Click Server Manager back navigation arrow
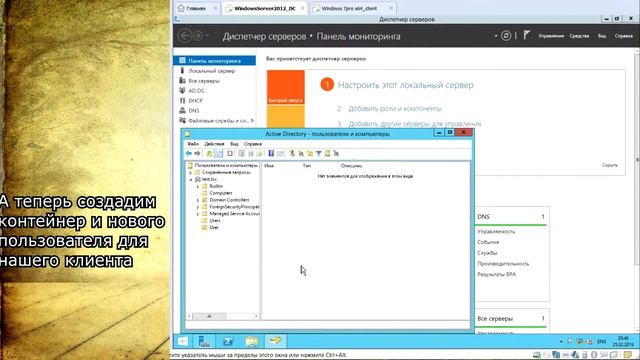This screenshot has height=360, width=640. [185, 36]
